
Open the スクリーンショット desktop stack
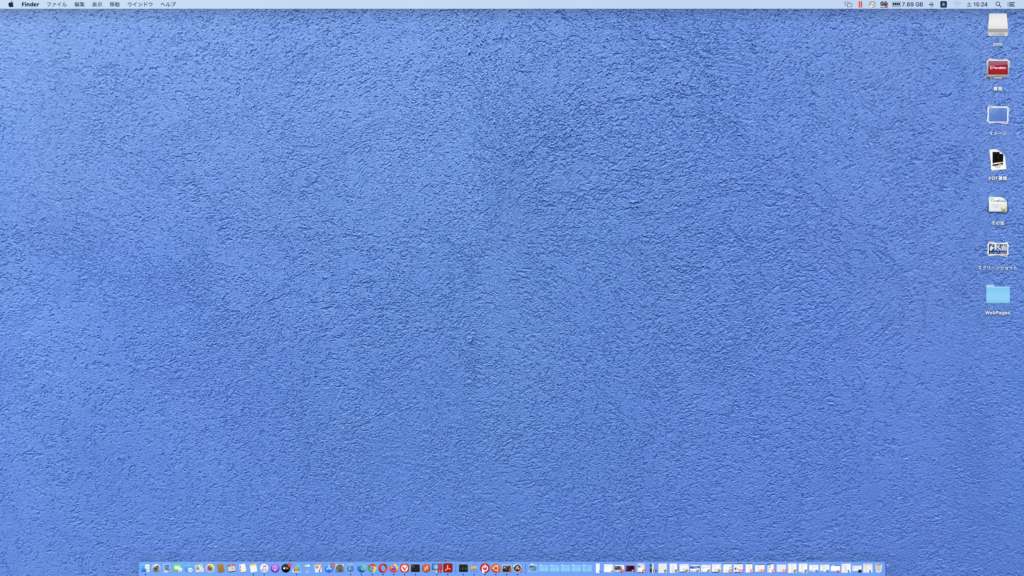[997, 249]
